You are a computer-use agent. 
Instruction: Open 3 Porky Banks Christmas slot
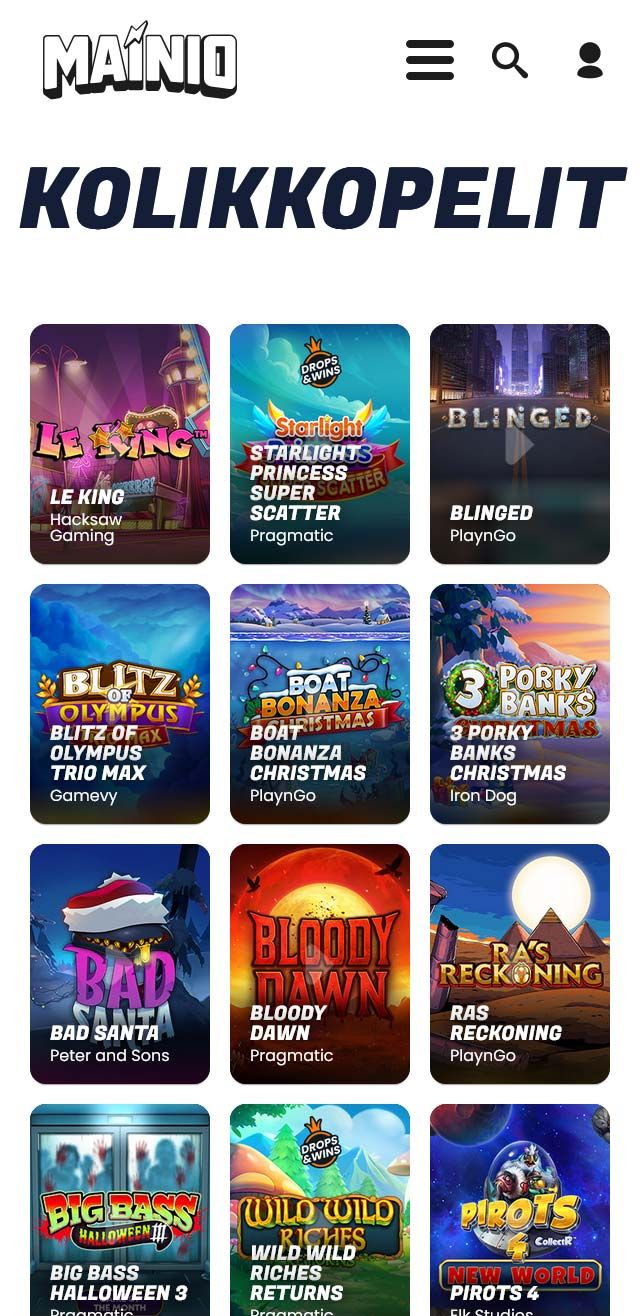[520, 704]
